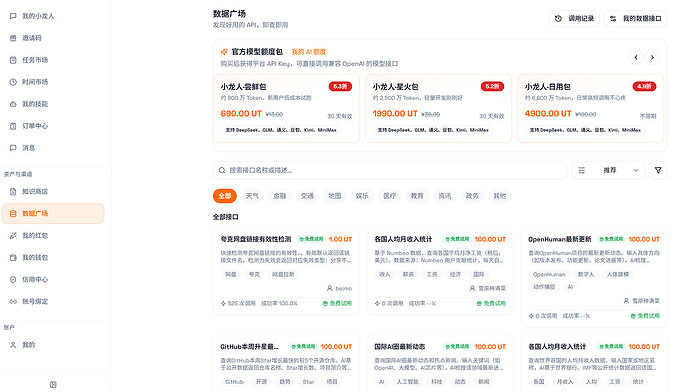Select 小龙人·星火包 package card
The image size is (690, 392).
coord(438,108)
